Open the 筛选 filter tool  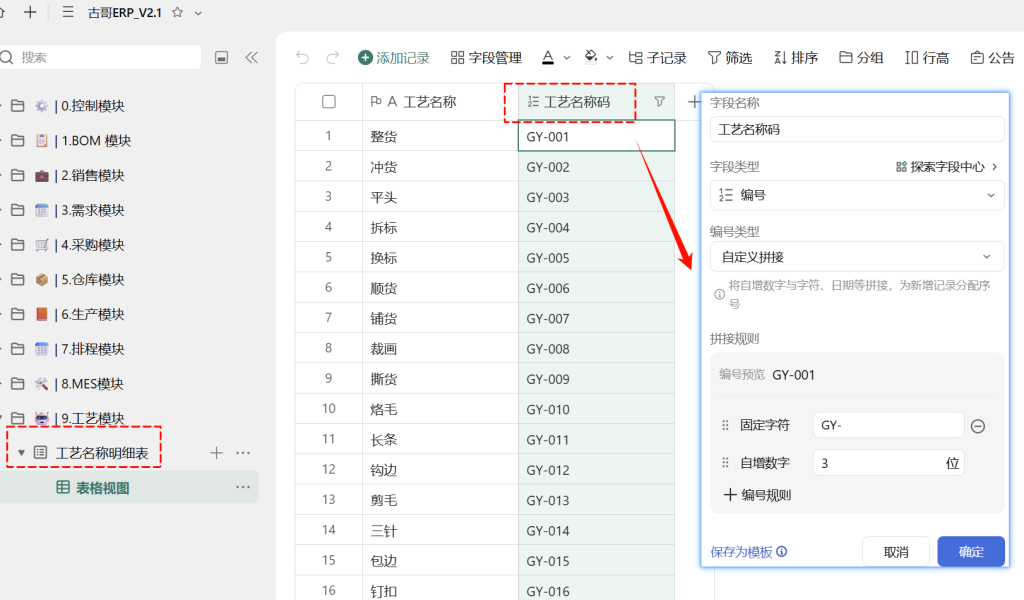(x=730, y=58)
